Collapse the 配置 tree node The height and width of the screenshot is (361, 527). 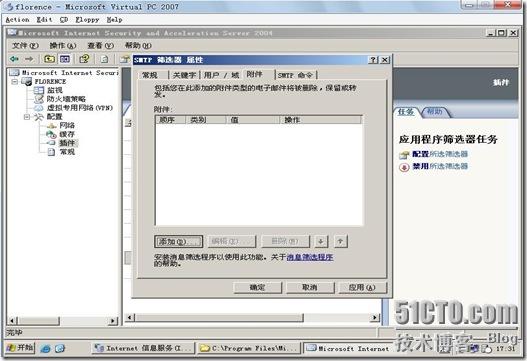click(27, 117)
